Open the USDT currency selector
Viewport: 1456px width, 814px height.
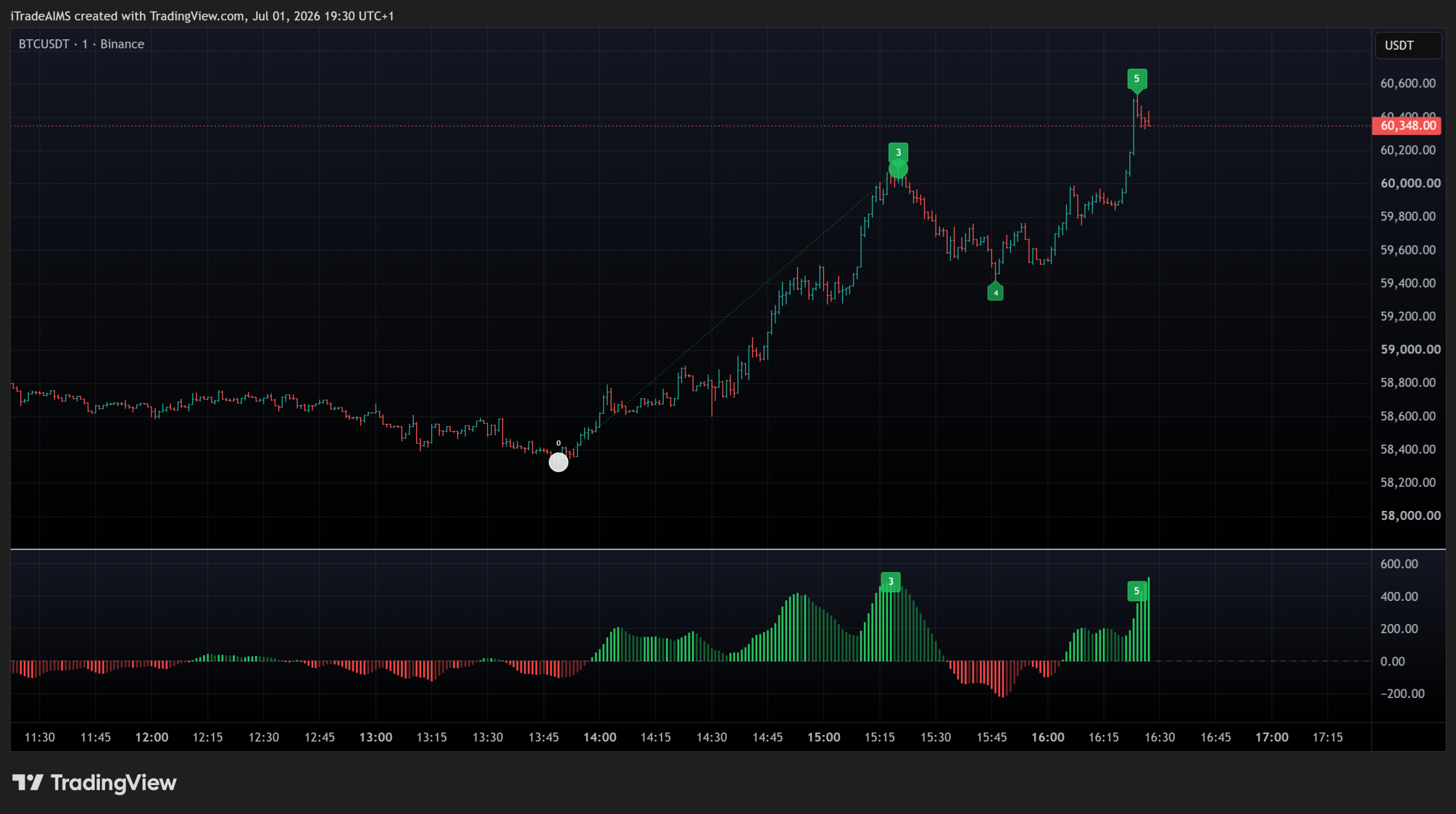[1408, 46]
